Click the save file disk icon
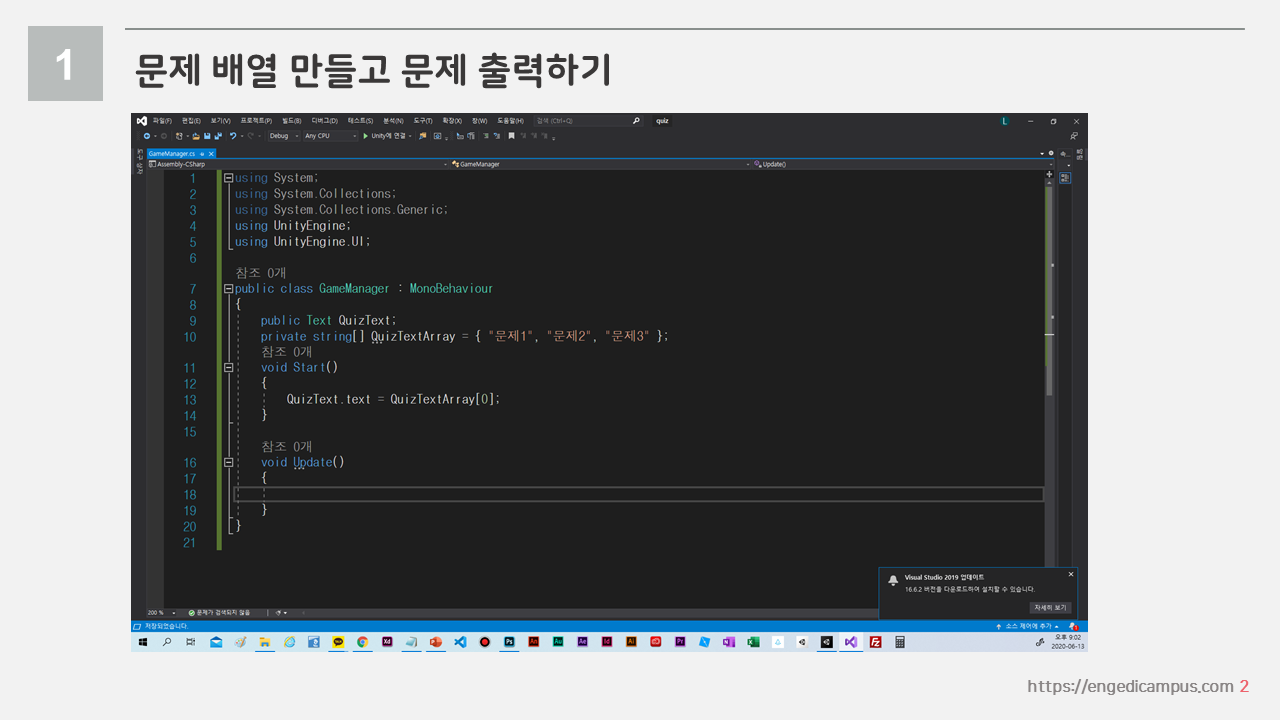 coord(207,136)
